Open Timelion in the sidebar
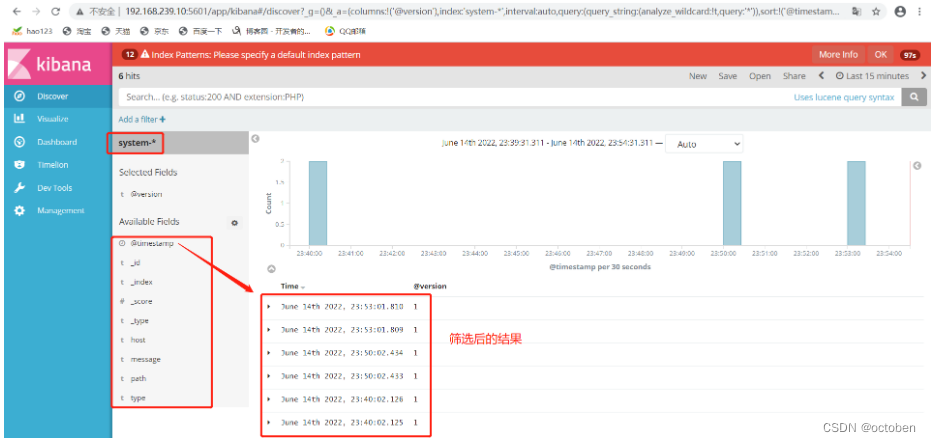931x442 pixels. [53, 165]
